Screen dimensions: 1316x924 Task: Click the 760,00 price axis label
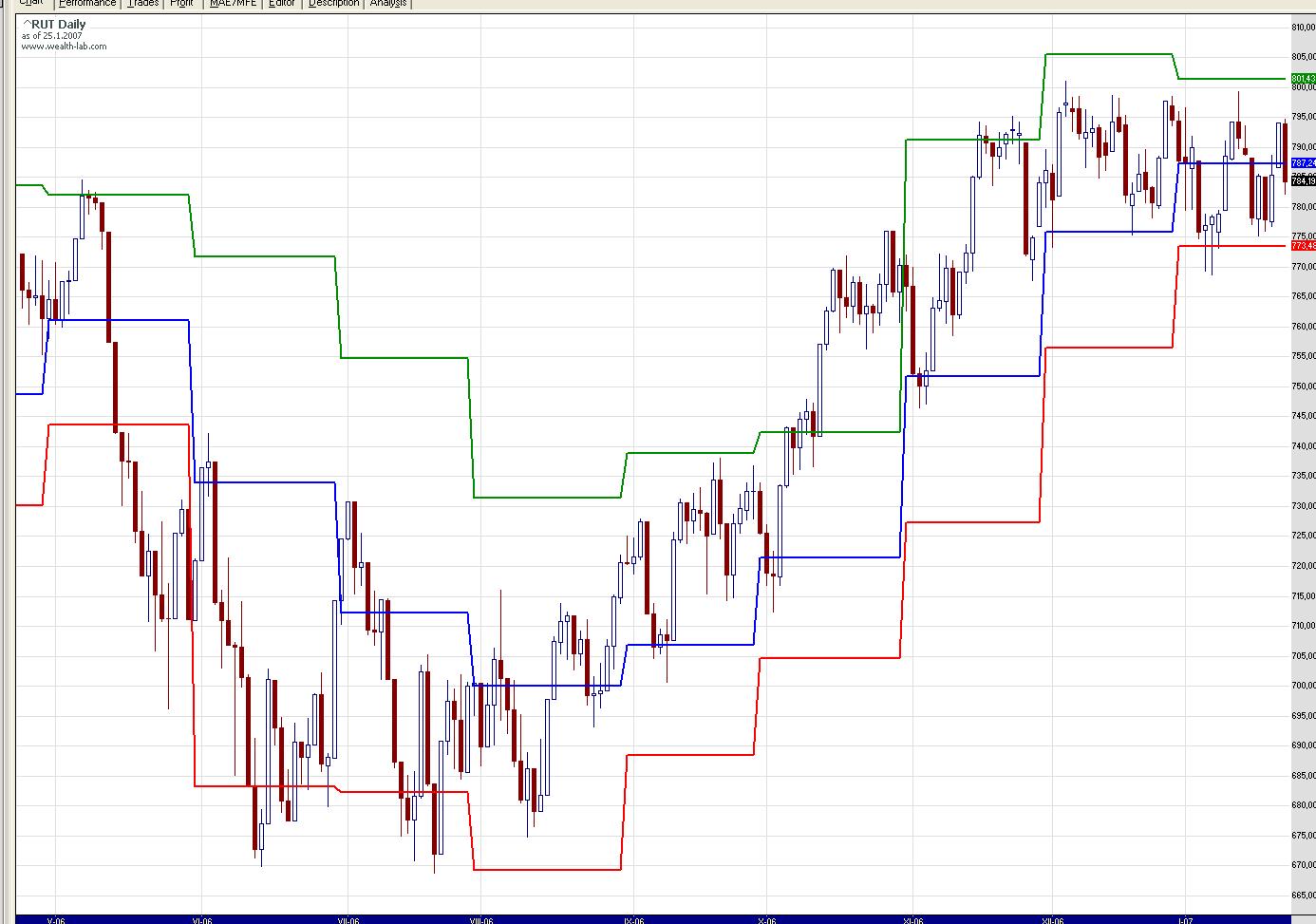tap(1304, 327)
